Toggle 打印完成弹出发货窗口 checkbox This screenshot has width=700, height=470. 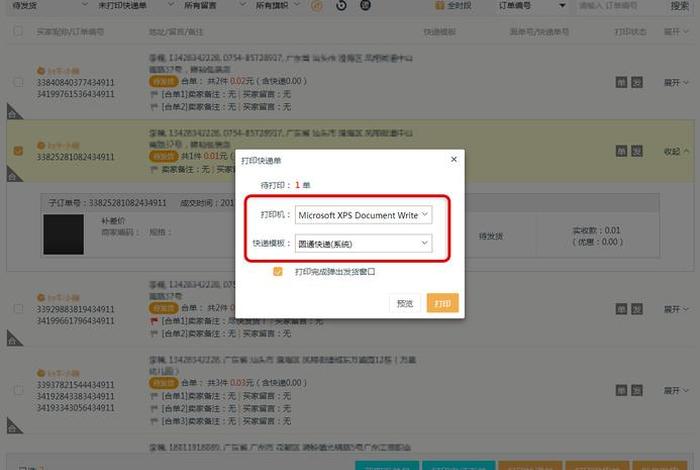[278, 271]
